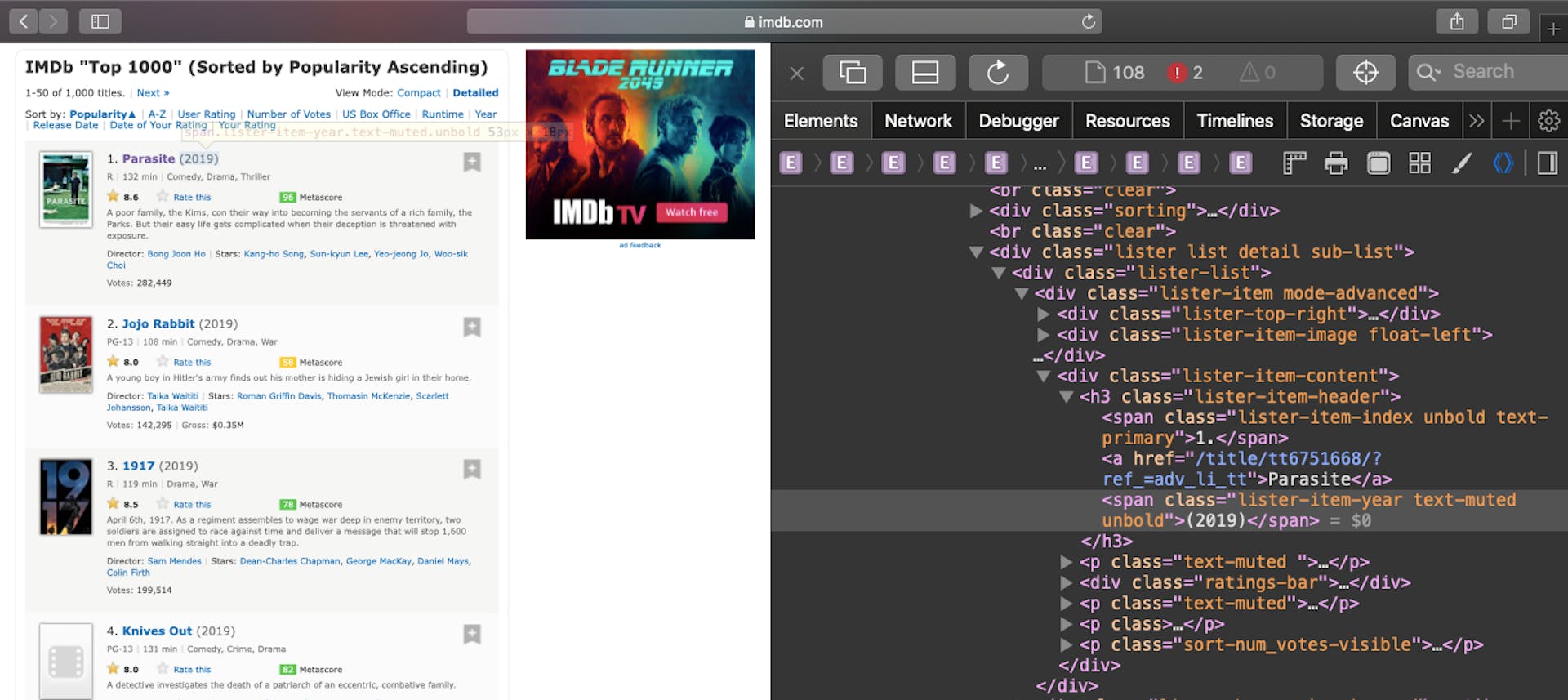Open the Timelines tab
This screenshot has height=700, width=1568.
[x=1234, y=121]
